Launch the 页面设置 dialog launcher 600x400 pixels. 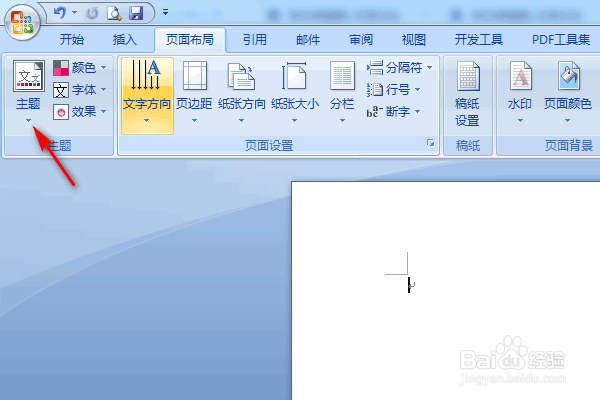pos(430,143)
